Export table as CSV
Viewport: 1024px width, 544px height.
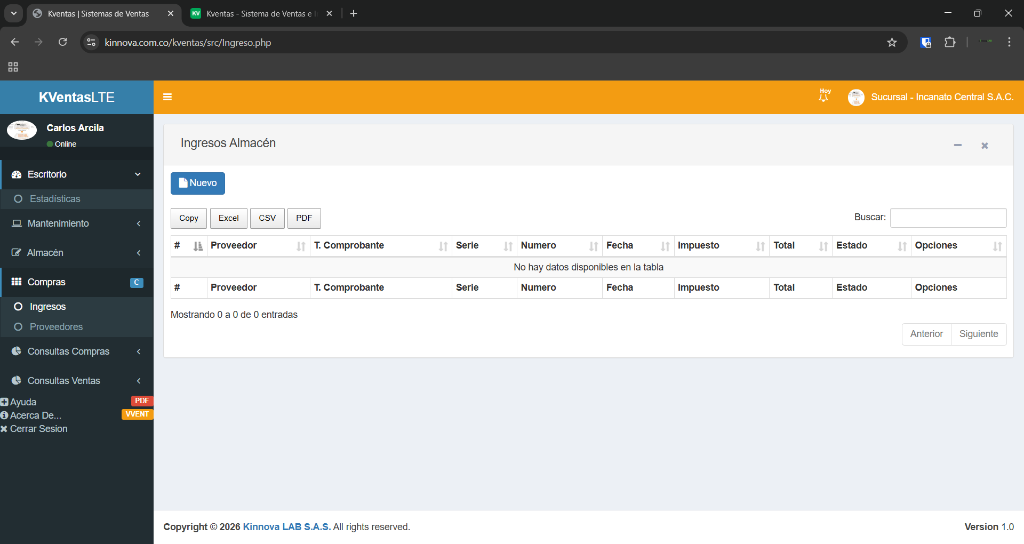[267, 218]
